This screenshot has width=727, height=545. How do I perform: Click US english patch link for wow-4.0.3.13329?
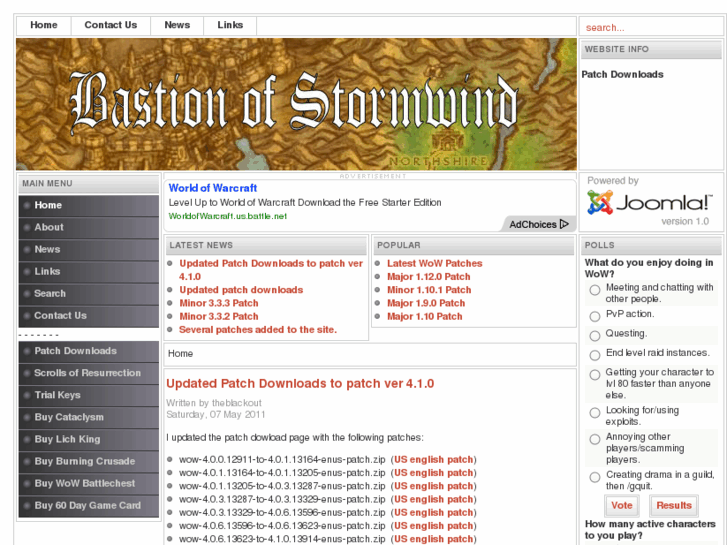point(434,513)
